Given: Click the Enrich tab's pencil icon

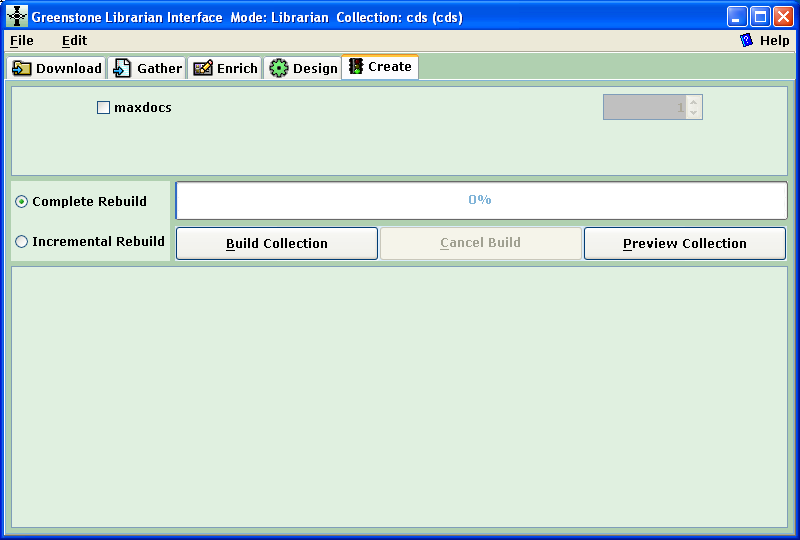Looking at the screenshot, I should point(203,68).
